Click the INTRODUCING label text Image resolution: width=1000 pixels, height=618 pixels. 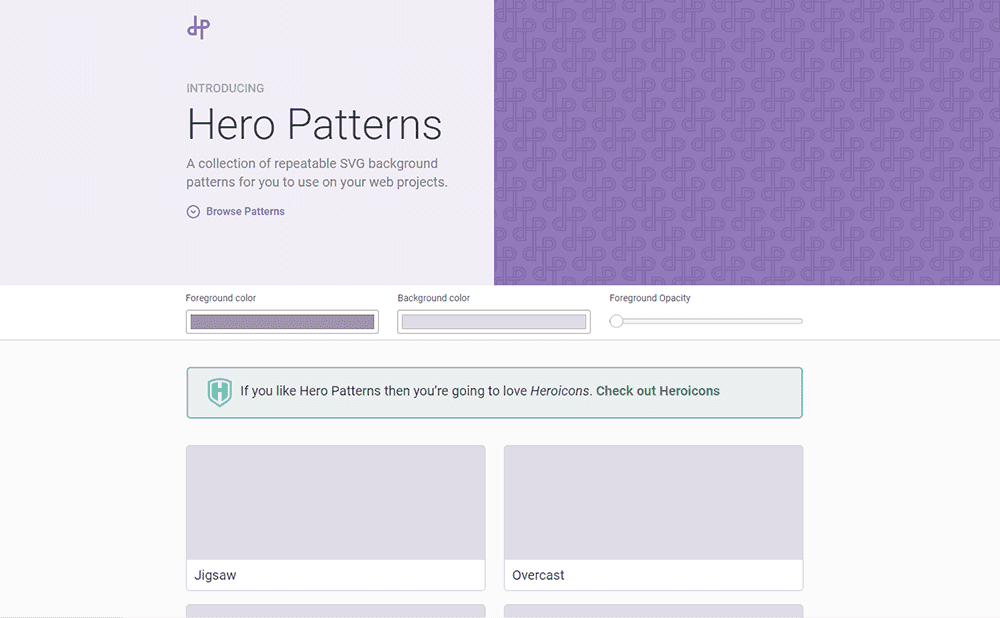tap(225, 88)
